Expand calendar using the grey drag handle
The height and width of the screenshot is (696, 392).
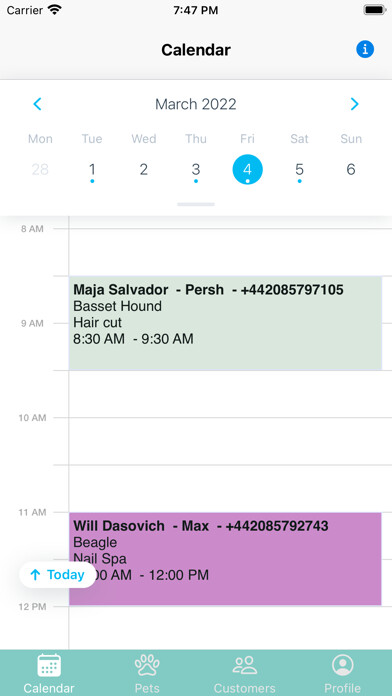[x=196, y=205]
